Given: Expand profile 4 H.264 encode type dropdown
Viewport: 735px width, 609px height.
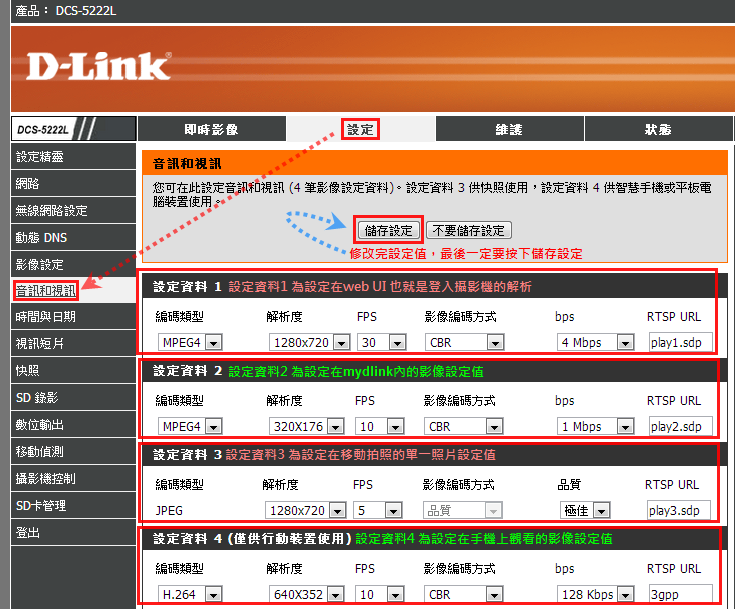Looking at the screenshot, I should pyautogui.click(x=190, y=595).
